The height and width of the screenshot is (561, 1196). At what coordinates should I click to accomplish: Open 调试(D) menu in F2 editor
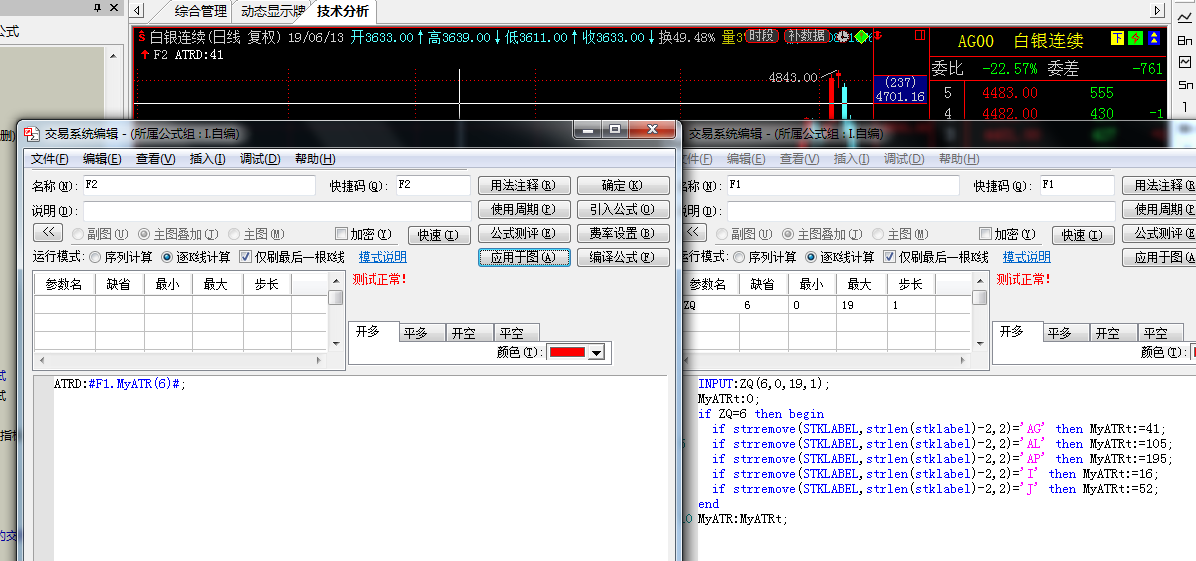(260, 159)
